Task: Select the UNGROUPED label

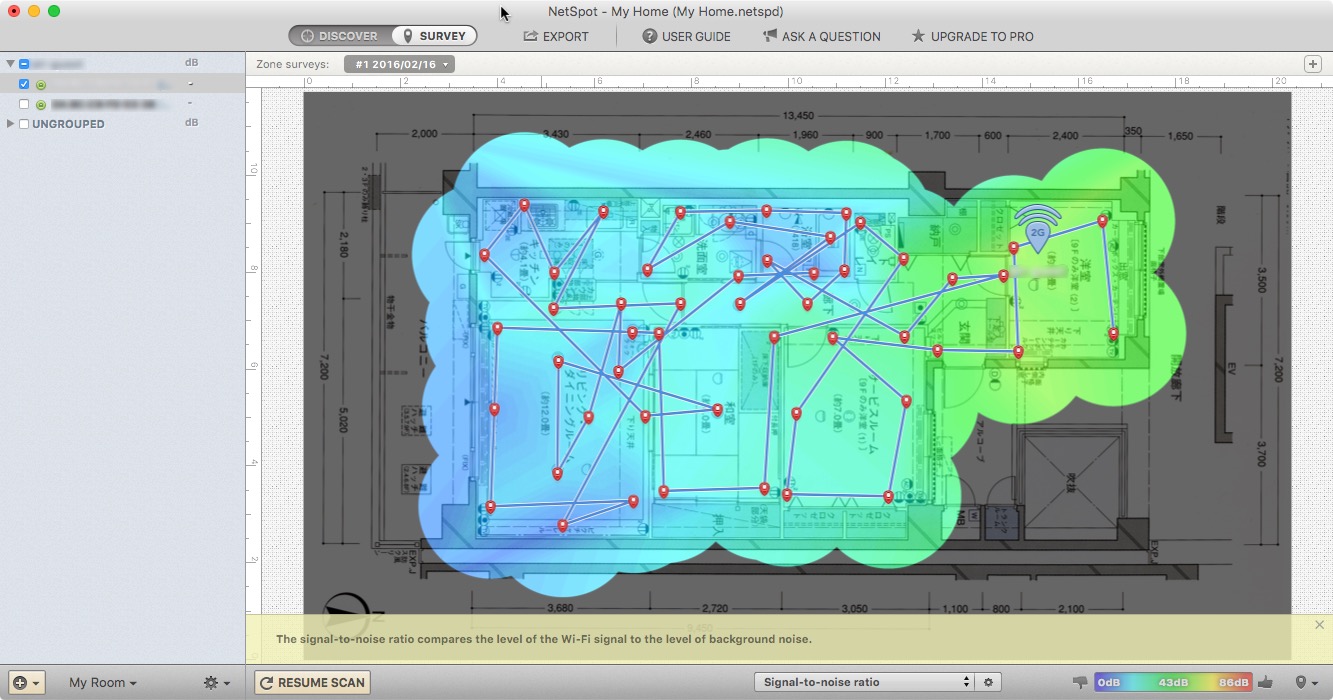Action: [68, 124]
